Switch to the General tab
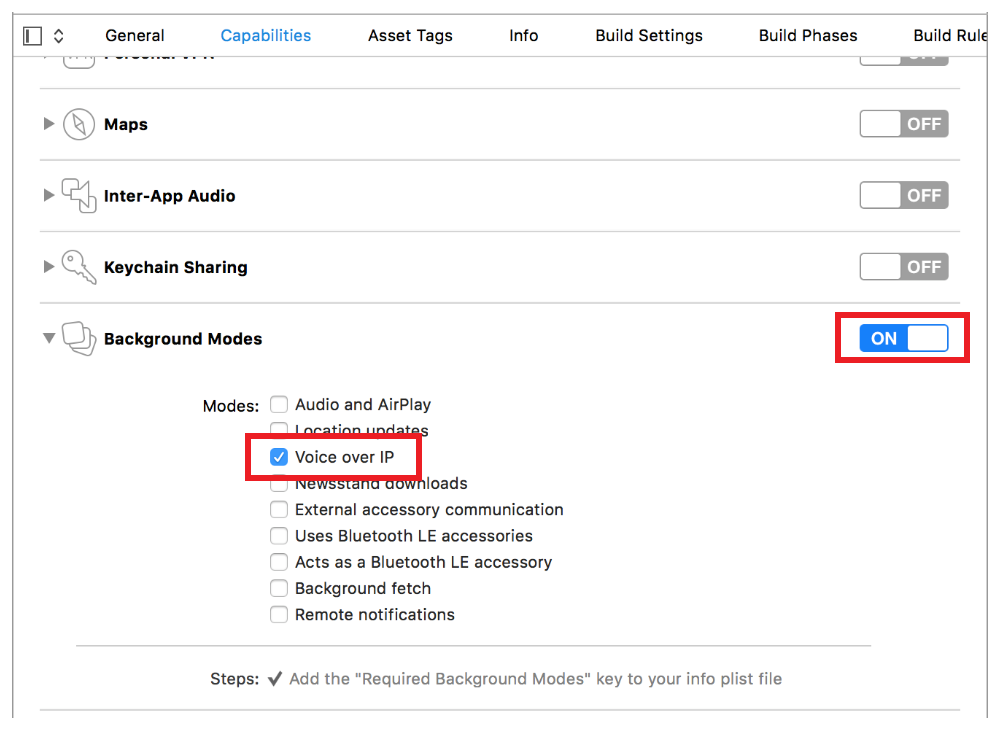 (x=135, y=36)
